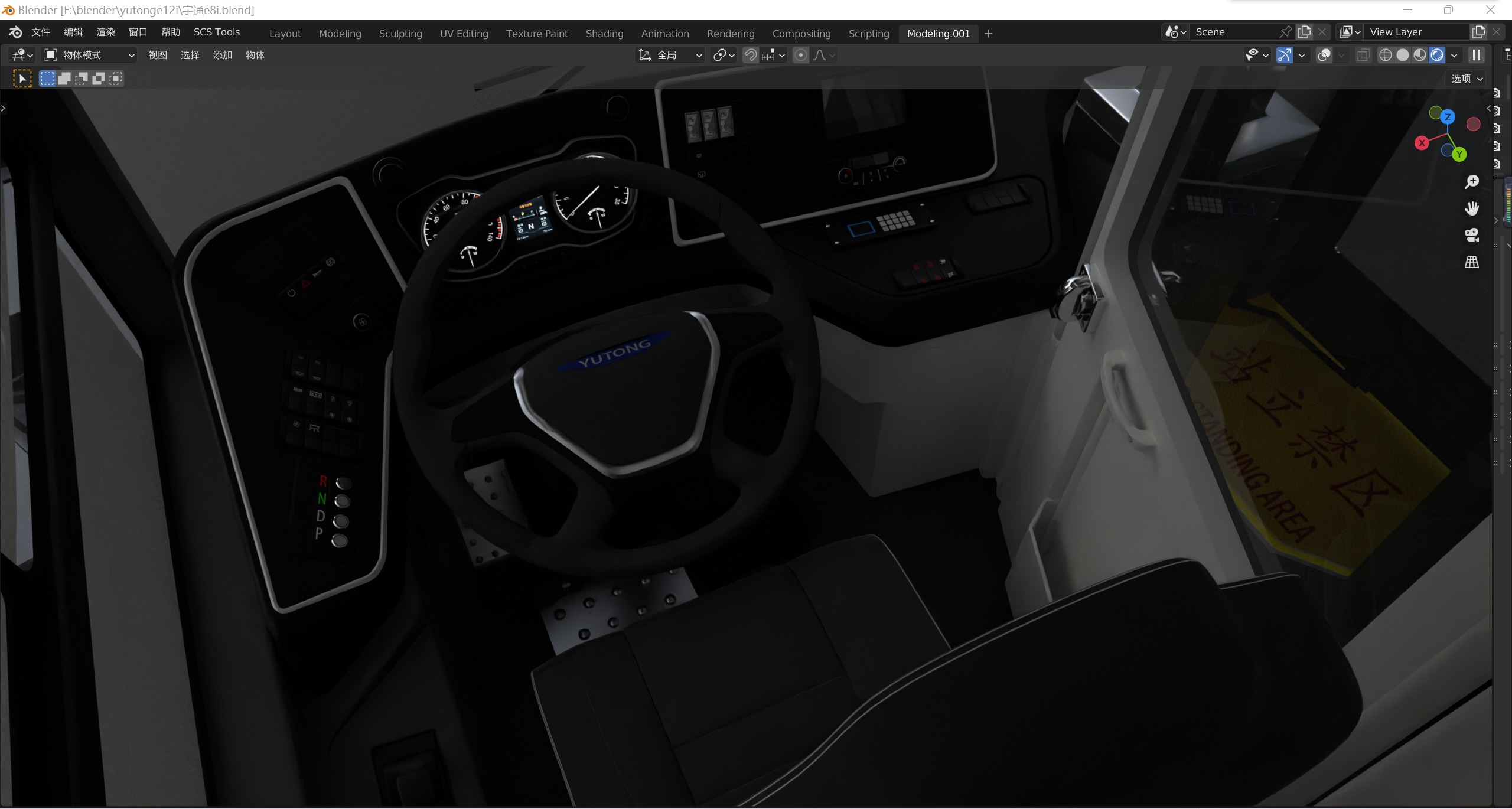Viewport: 1512px width, 809px height.
Task: Open the Scene browse dropdown icon
Action: (x=1175, y=32)
